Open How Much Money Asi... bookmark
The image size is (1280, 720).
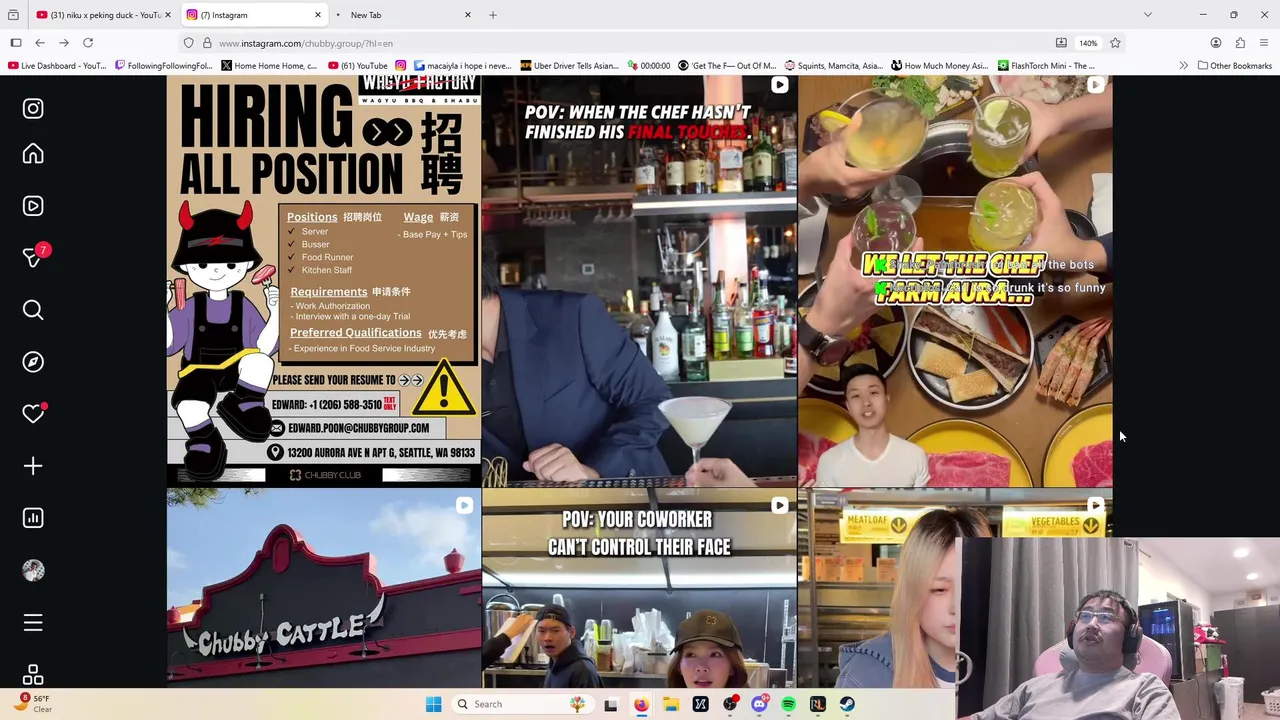tap(939, 66)
